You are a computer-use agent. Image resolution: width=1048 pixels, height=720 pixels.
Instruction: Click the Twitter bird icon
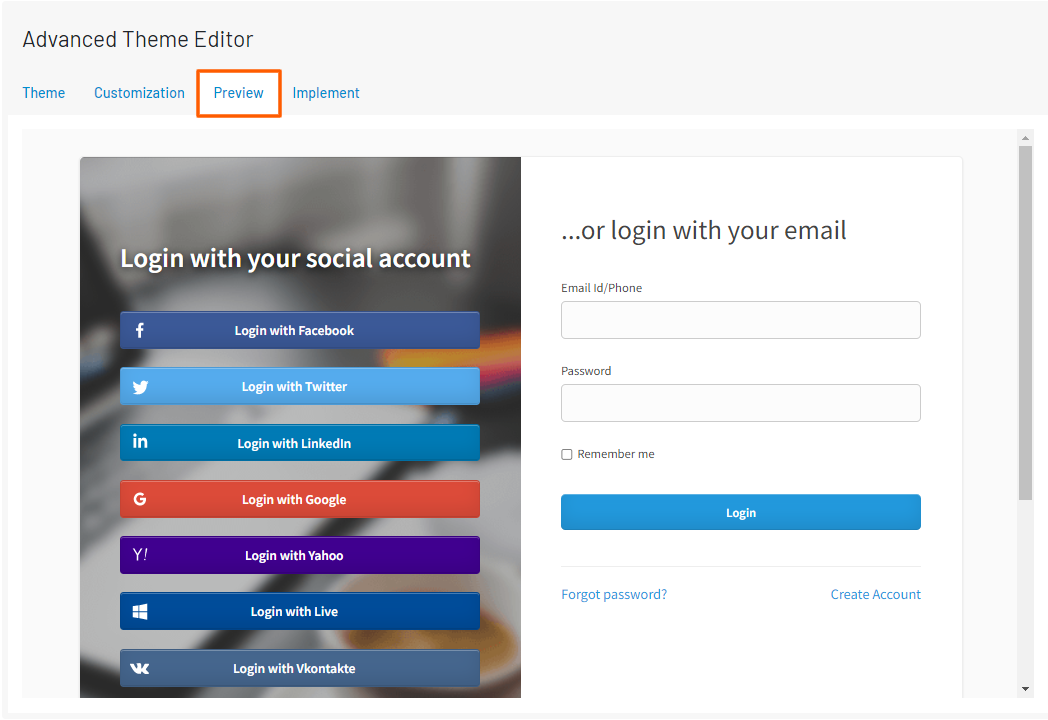point(140,387)
